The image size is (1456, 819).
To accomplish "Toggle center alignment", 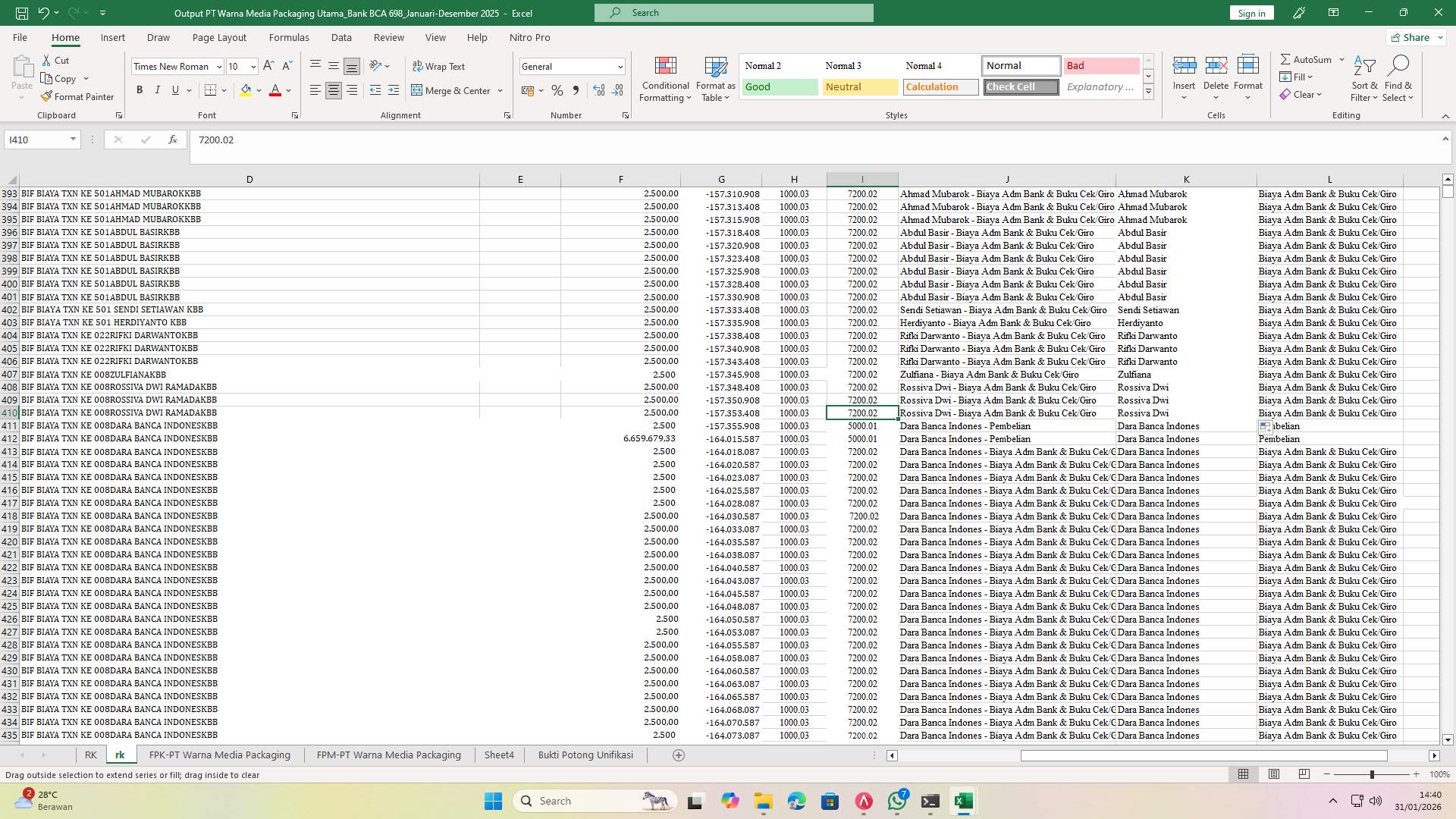I will [x=333, y=90].
